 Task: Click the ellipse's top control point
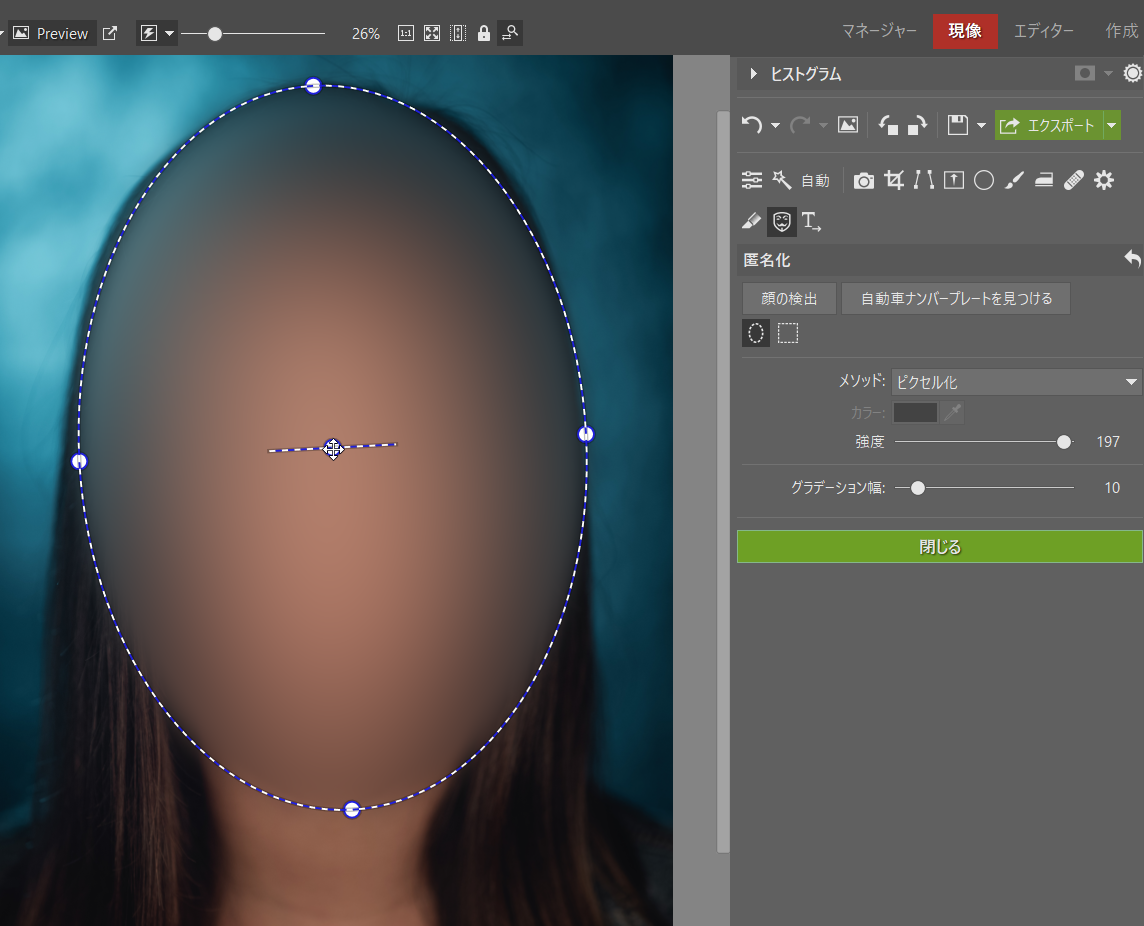[x=313, y=86]
